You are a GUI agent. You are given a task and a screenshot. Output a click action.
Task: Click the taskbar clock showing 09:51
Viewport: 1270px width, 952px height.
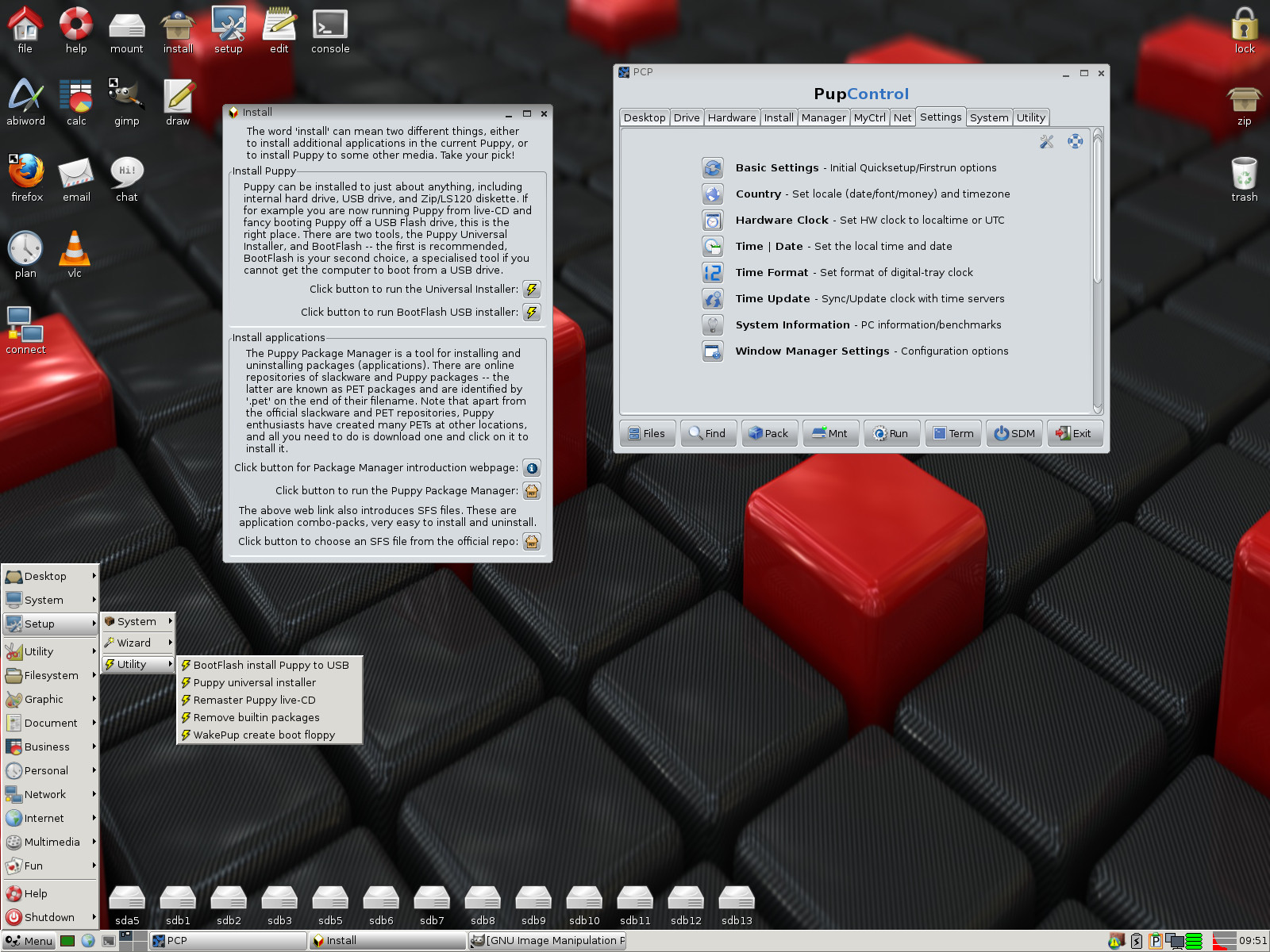point(1253,941)
